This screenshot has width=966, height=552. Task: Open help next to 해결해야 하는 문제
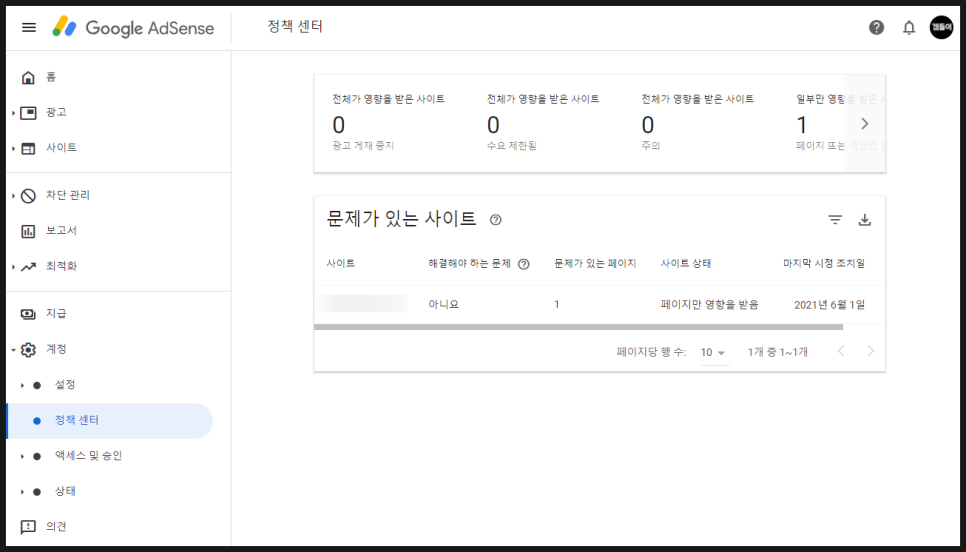(x=524, y=264)
